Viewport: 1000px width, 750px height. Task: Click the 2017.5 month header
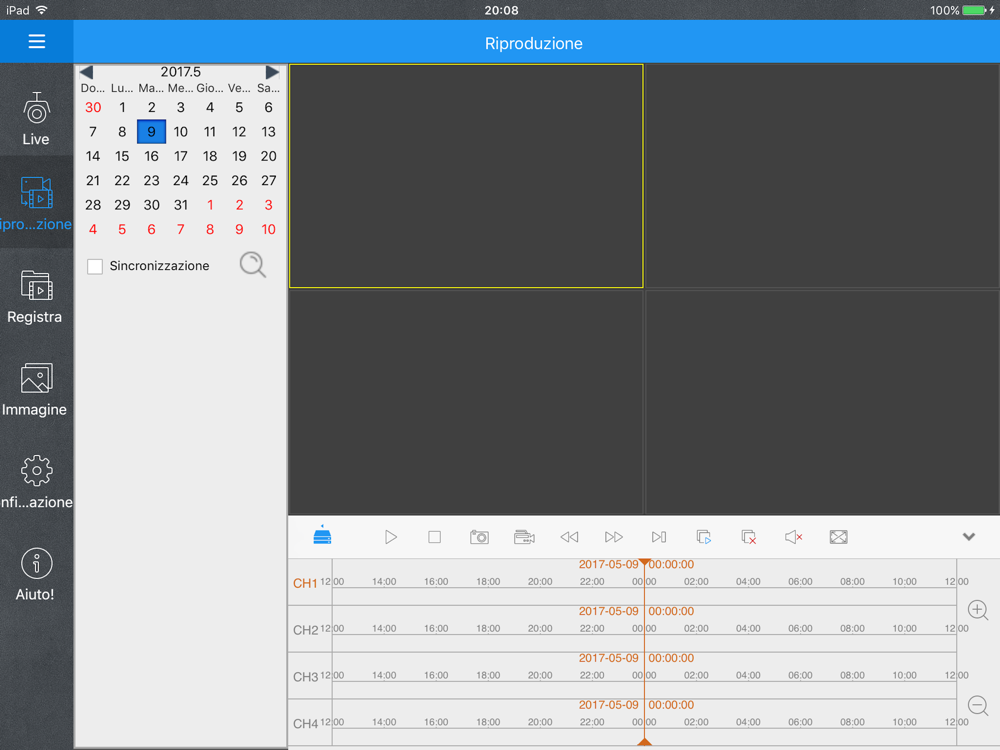(x=180, y=71)
